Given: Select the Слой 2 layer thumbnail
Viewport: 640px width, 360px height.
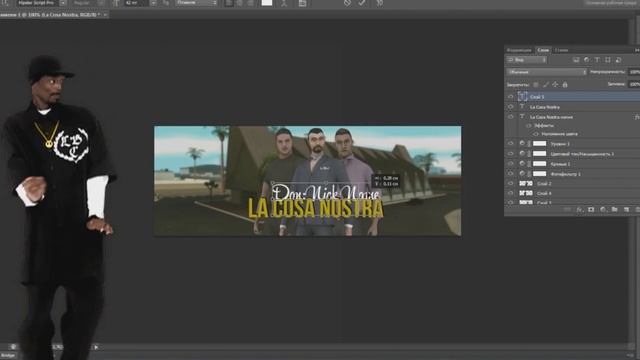Looking at the screenshot, I should (x=526, y=184).
